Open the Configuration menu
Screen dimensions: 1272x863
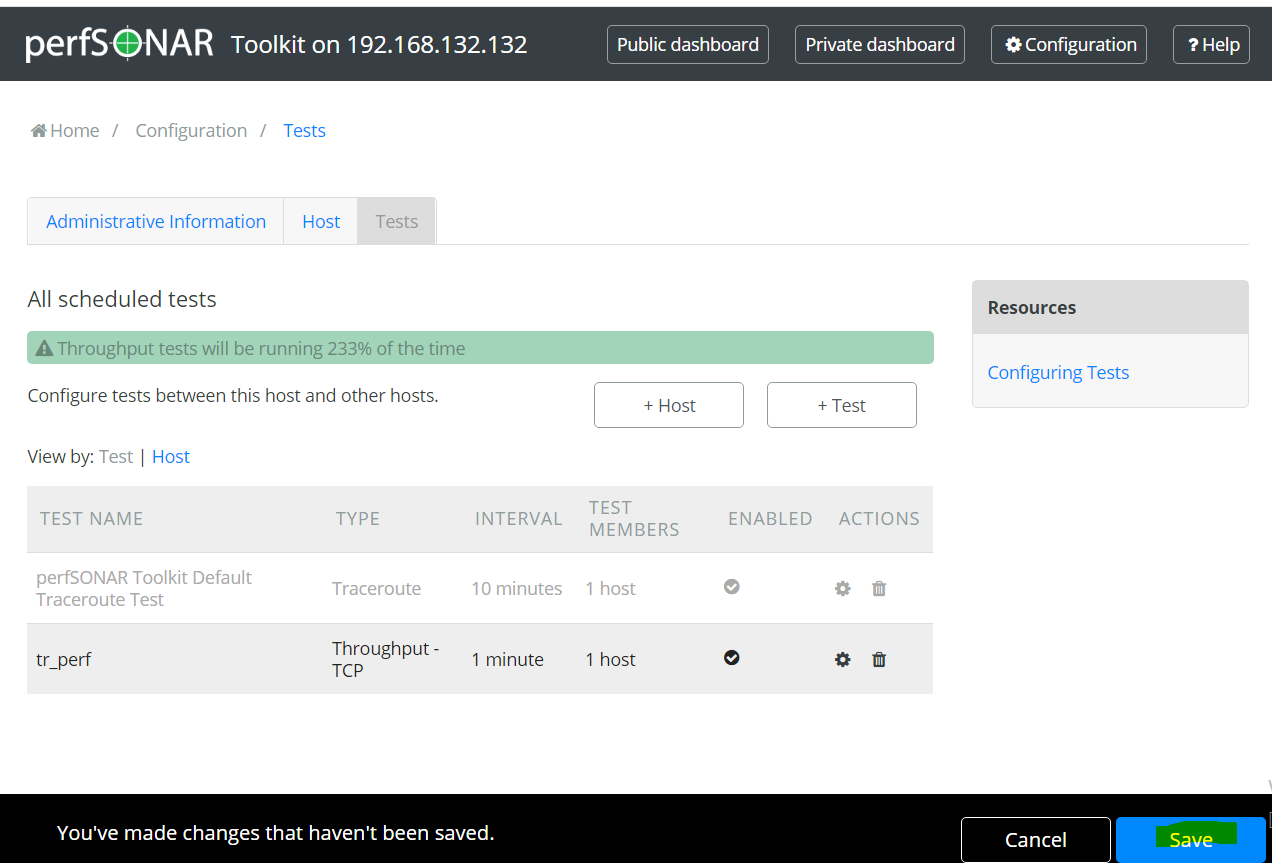(x=1069, y=44)
